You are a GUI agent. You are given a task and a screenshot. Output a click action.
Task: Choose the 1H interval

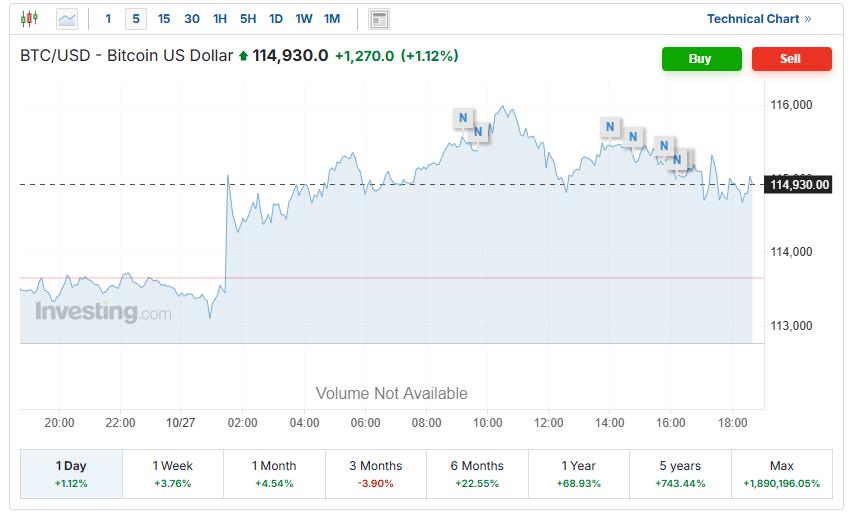point(220,19)
